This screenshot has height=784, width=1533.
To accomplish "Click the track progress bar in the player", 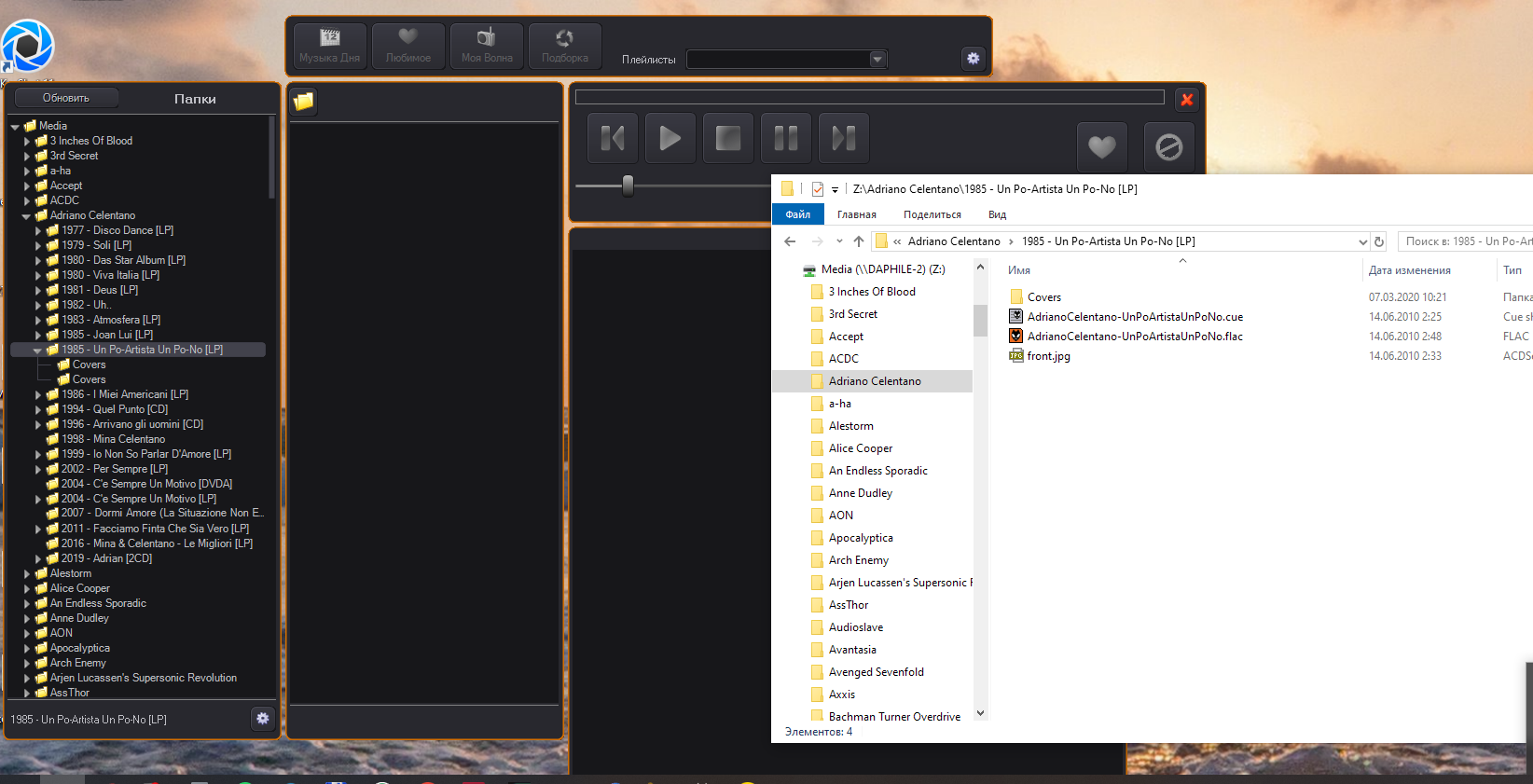I will pos(870,97).
